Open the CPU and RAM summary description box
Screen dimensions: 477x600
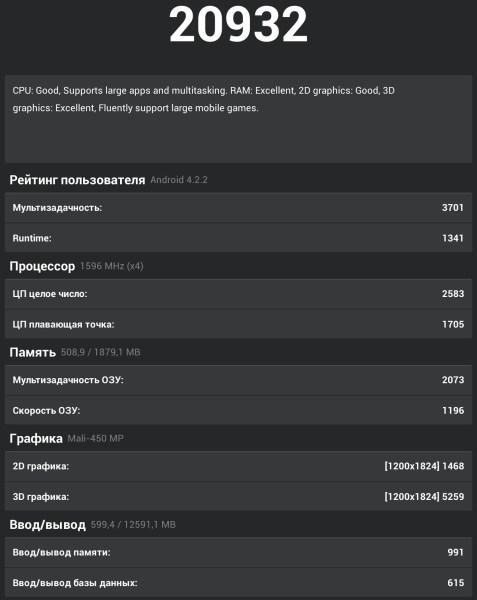tap(238, 119)
